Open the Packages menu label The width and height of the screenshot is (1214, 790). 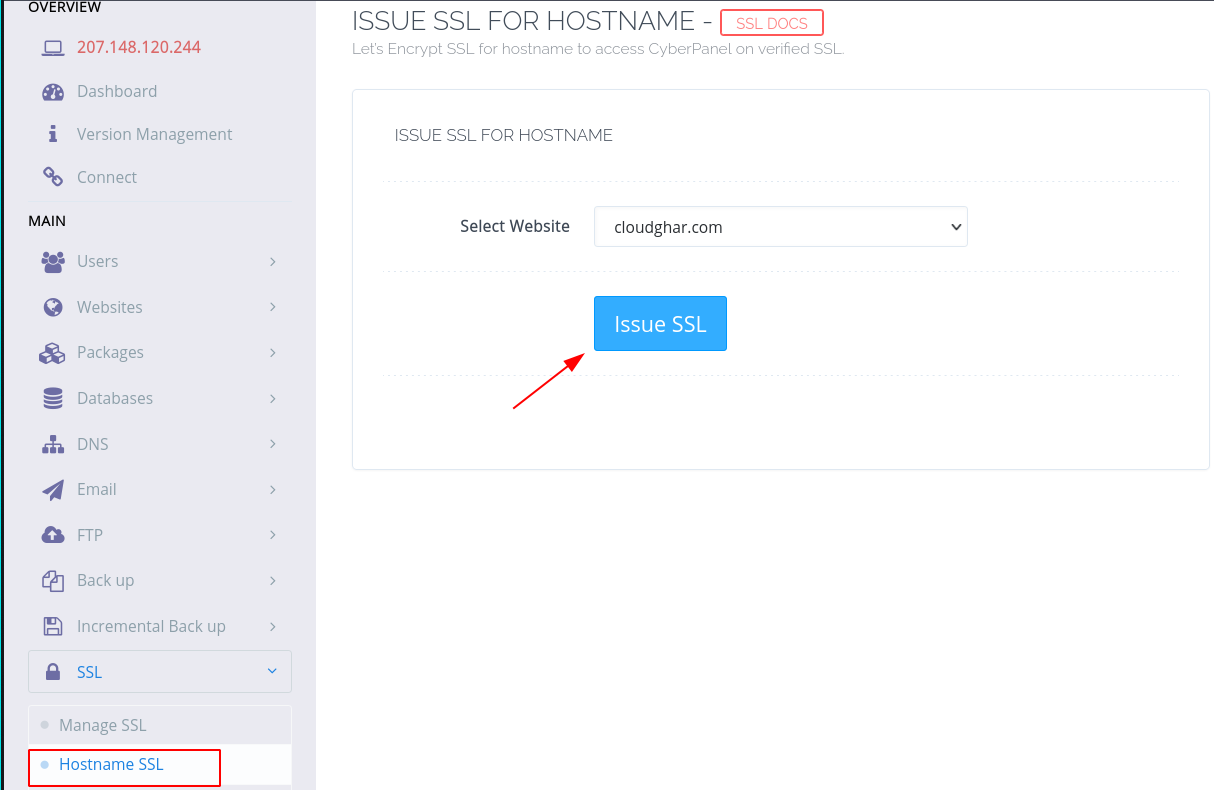click(110, 352)
